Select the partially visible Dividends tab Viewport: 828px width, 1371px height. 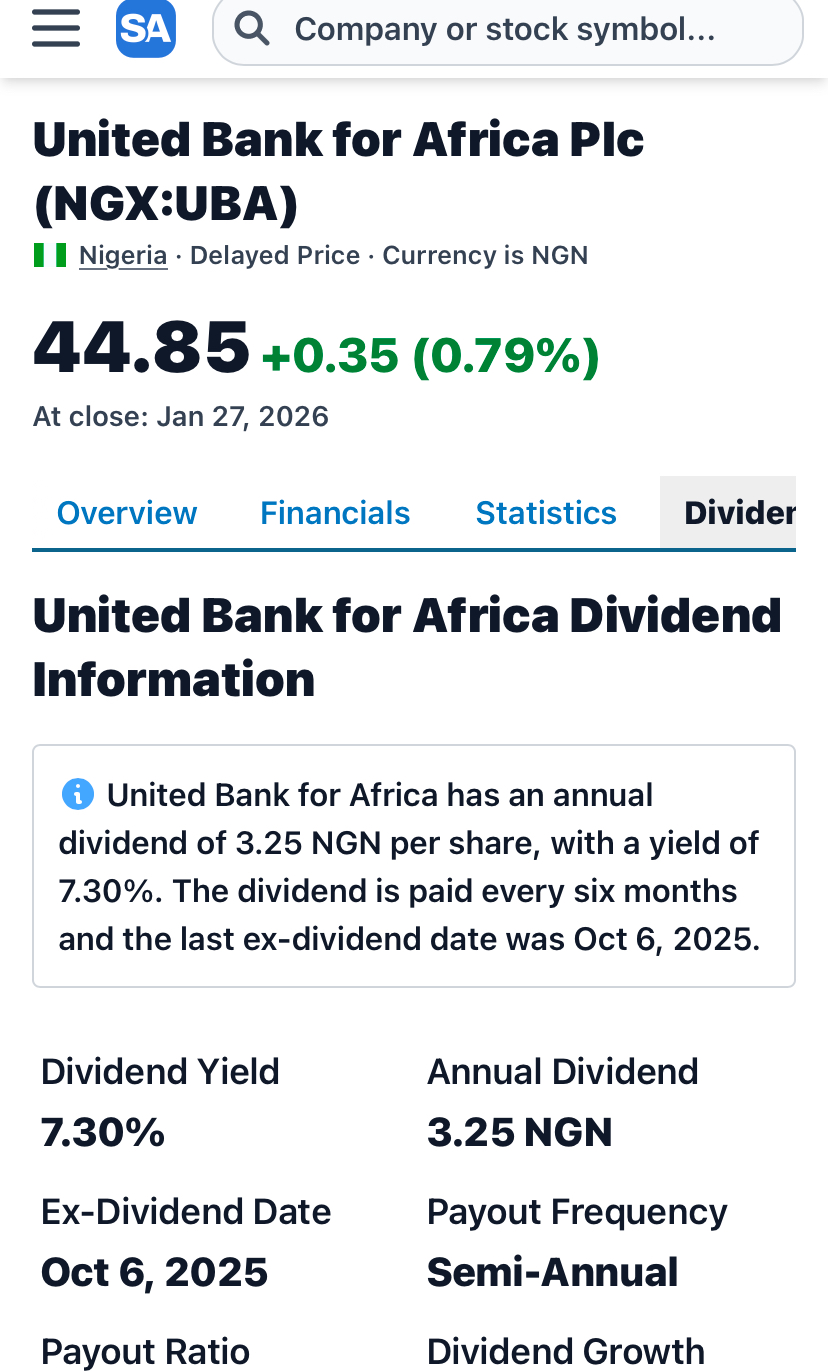[x=738, y=513]
